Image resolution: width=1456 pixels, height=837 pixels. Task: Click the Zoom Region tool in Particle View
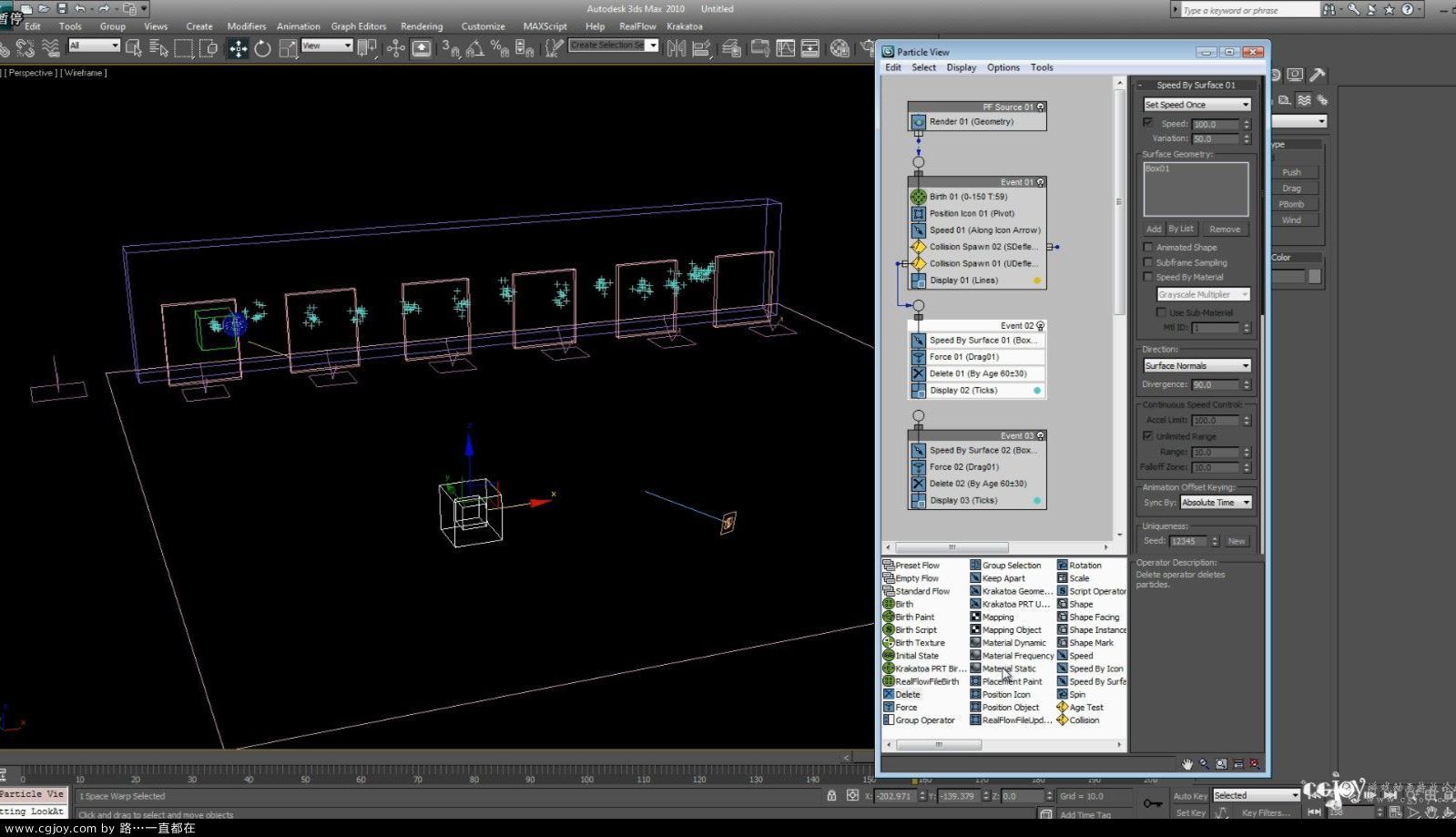(x=1221, y=764)
